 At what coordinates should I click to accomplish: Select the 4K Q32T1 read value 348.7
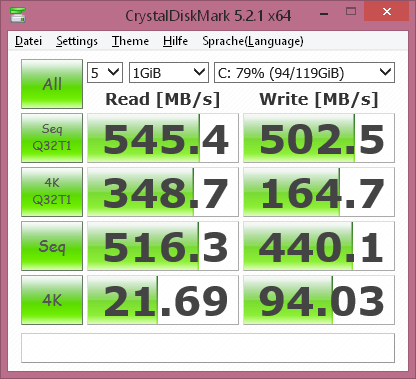(163, 192)
